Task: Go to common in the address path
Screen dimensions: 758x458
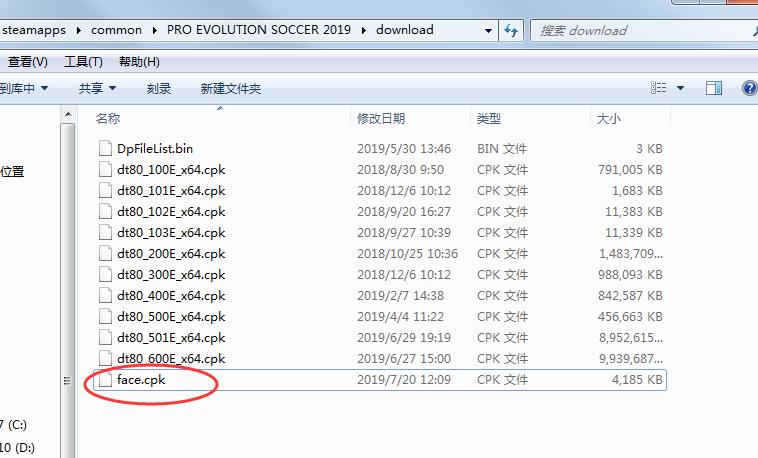Action: pyautogui.click(x=117, y=30)
